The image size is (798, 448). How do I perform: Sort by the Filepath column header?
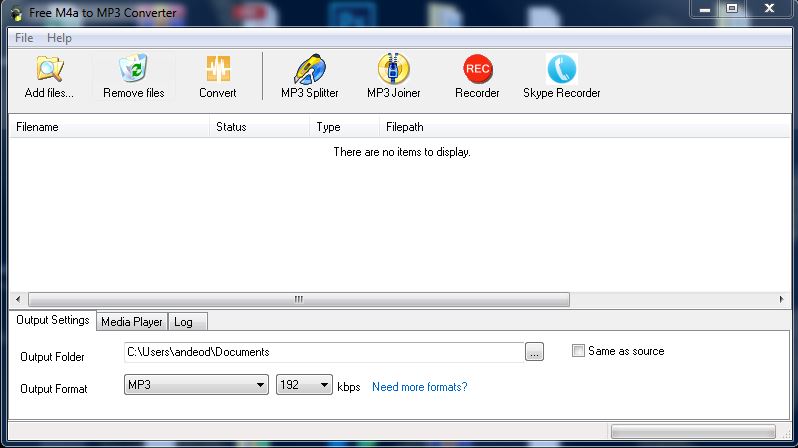(x=585, y=127)
